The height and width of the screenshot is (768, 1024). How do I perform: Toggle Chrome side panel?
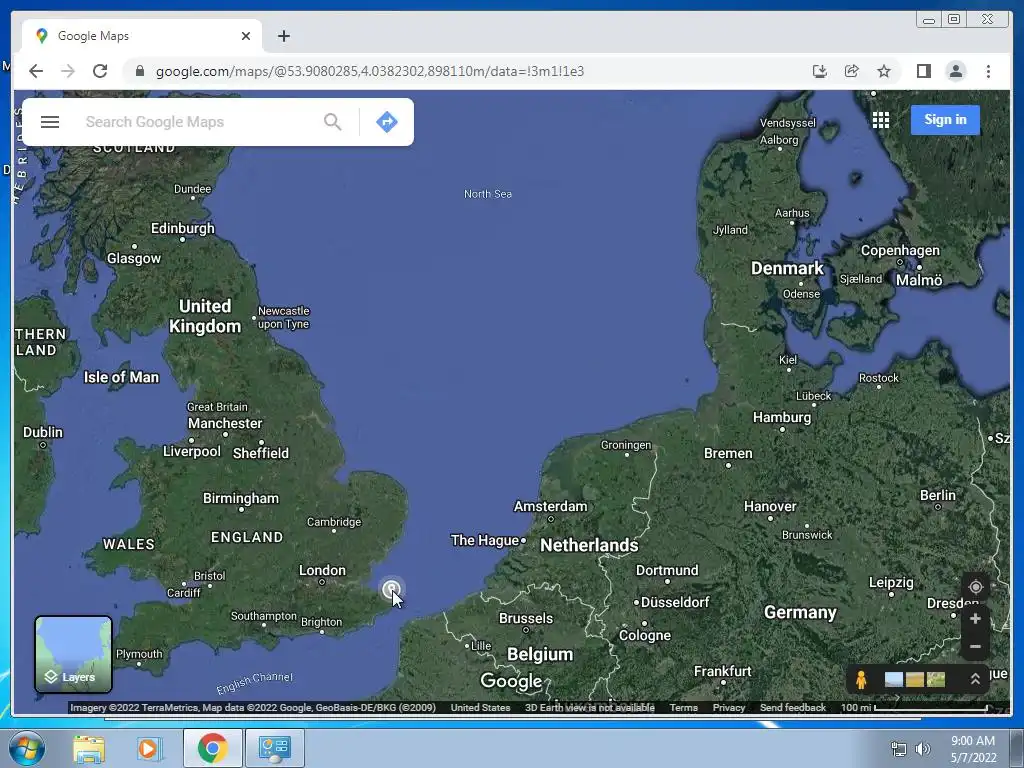923,71
